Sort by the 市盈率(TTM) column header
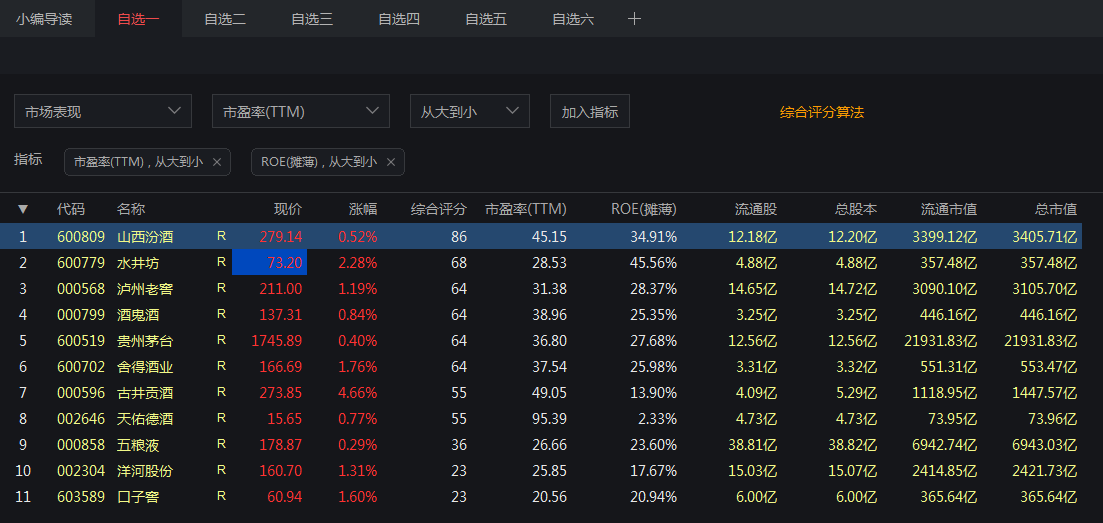Image resolution: width=1103 pixels, height=523 pixels. pos(526,209)
